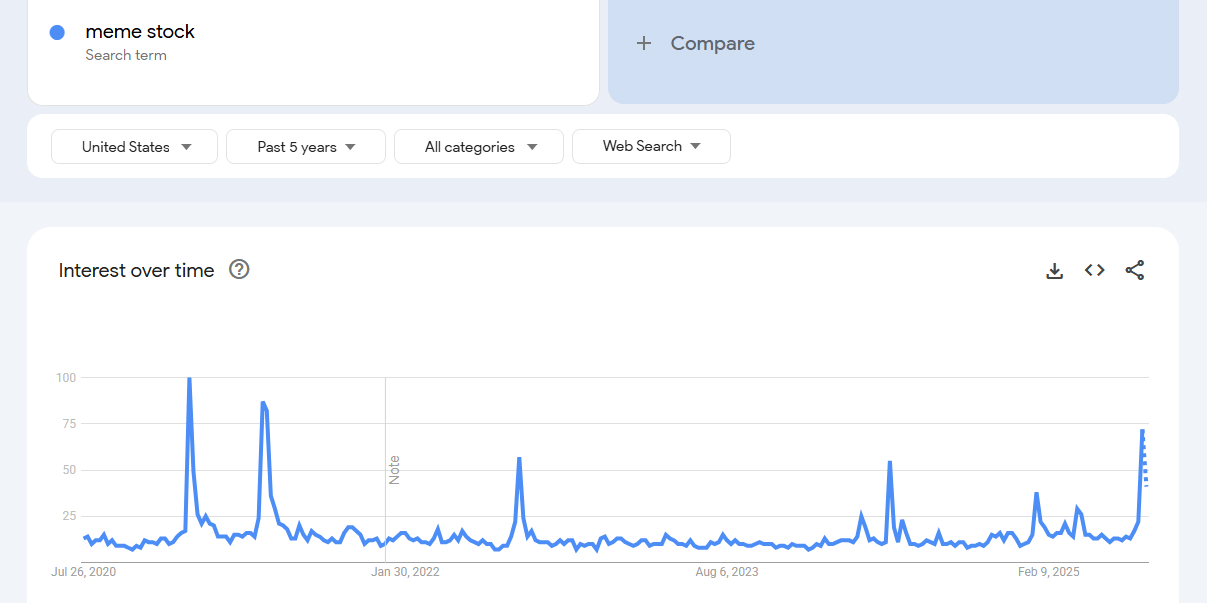Viewport: 1207px width, 603px height.
Task: Open the United States region dropdown
Action: coord(134,146)
